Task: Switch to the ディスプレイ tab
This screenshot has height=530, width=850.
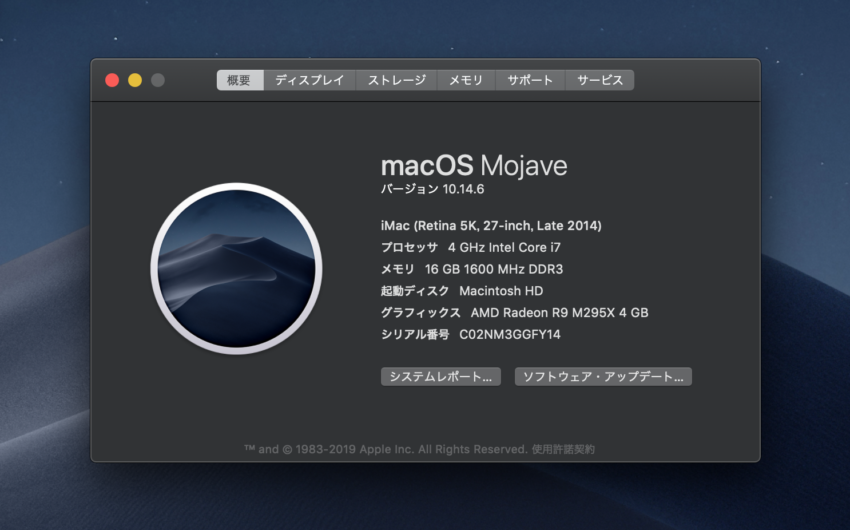Action: (309, 80)
